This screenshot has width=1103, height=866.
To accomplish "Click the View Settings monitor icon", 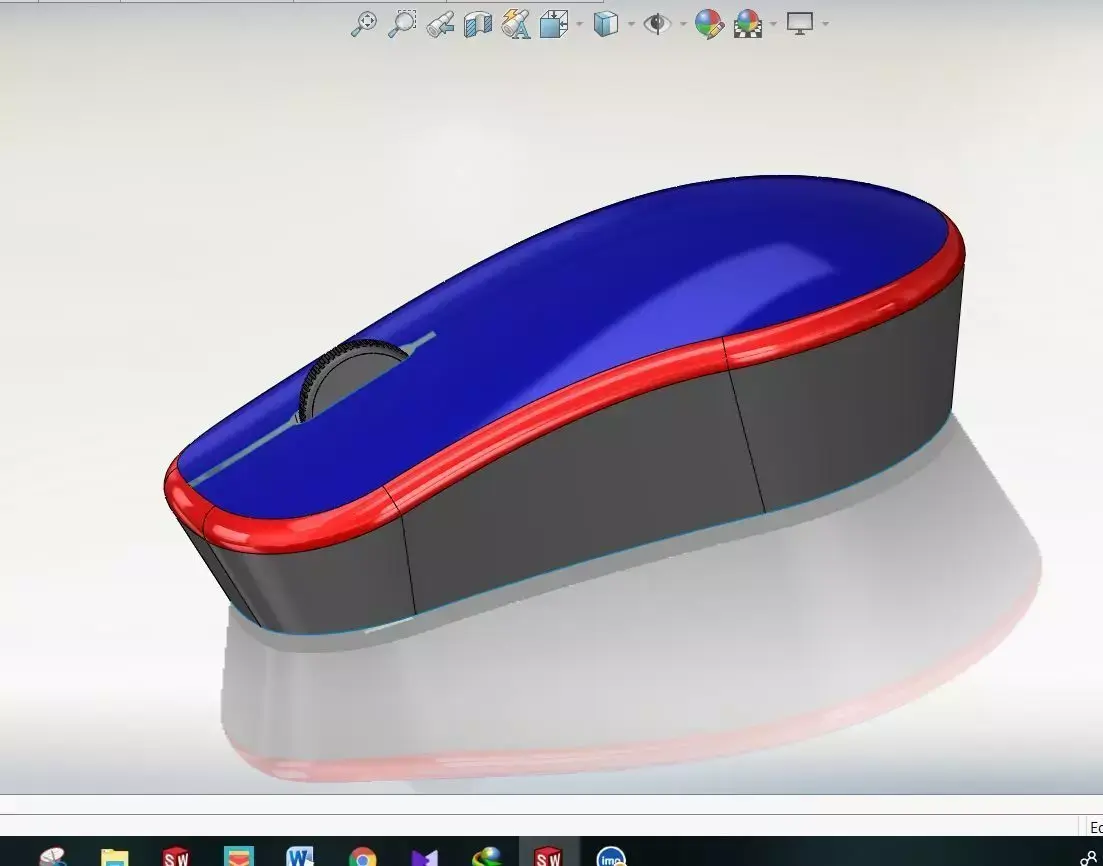I will [x=800, y=24].
